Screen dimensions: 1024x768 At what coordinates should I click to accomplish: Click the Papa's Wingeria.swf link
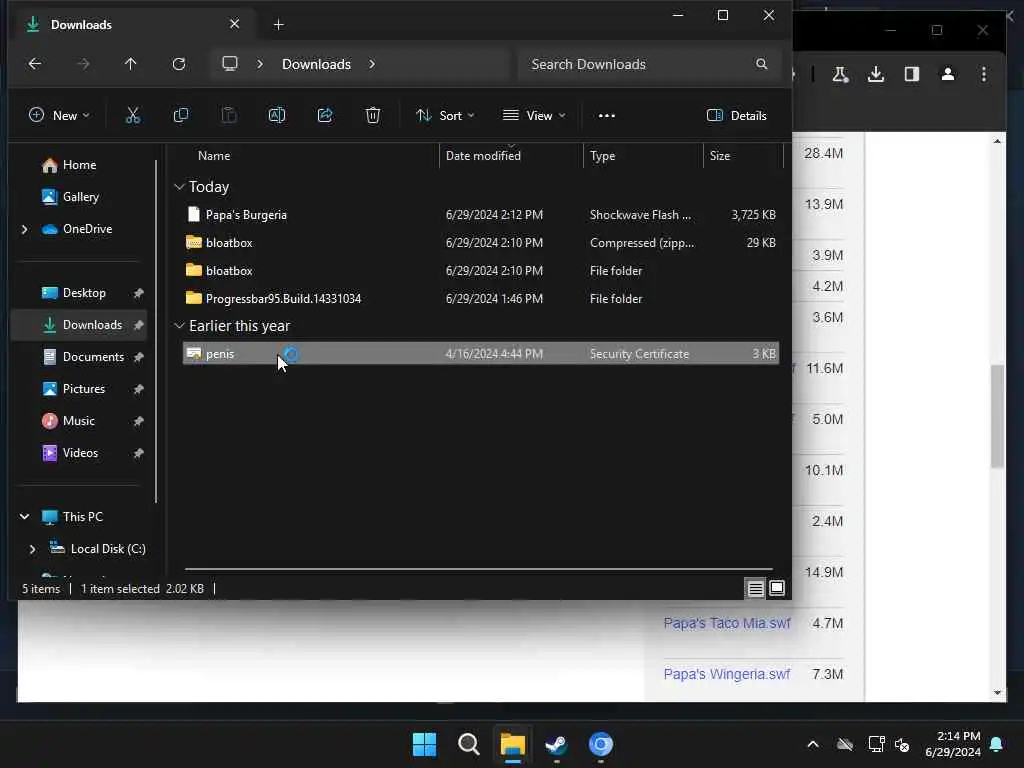click(x=727, y=674)
